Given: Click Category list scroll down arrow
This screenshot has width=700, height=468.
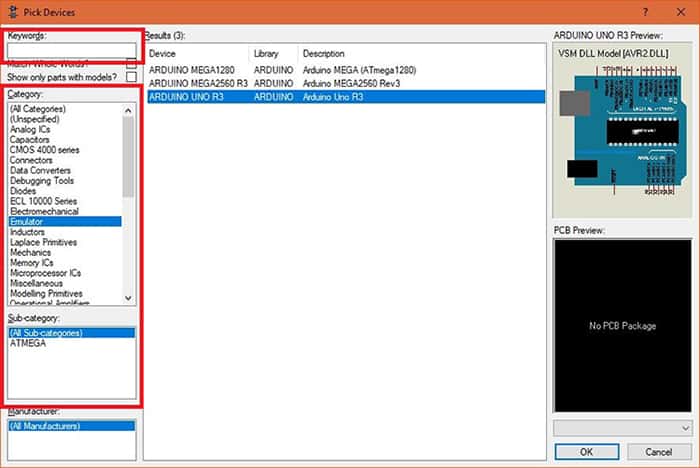Looking at the screenshot, I should pyautogui.click(x=129, y=298).
